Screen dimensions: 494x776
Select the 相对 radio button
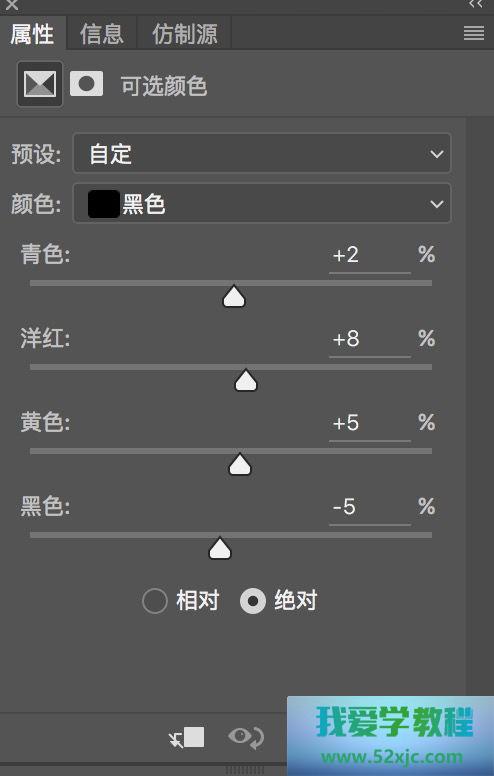click(155, 601)
